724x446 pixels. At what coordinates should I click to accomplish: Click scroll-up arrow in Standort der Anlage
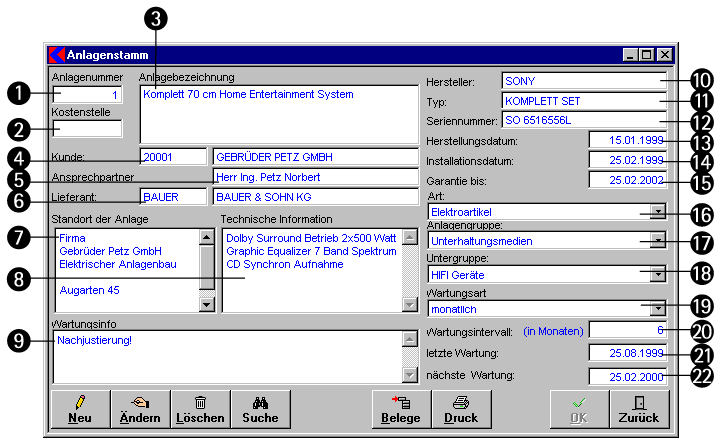coord(206,237)
